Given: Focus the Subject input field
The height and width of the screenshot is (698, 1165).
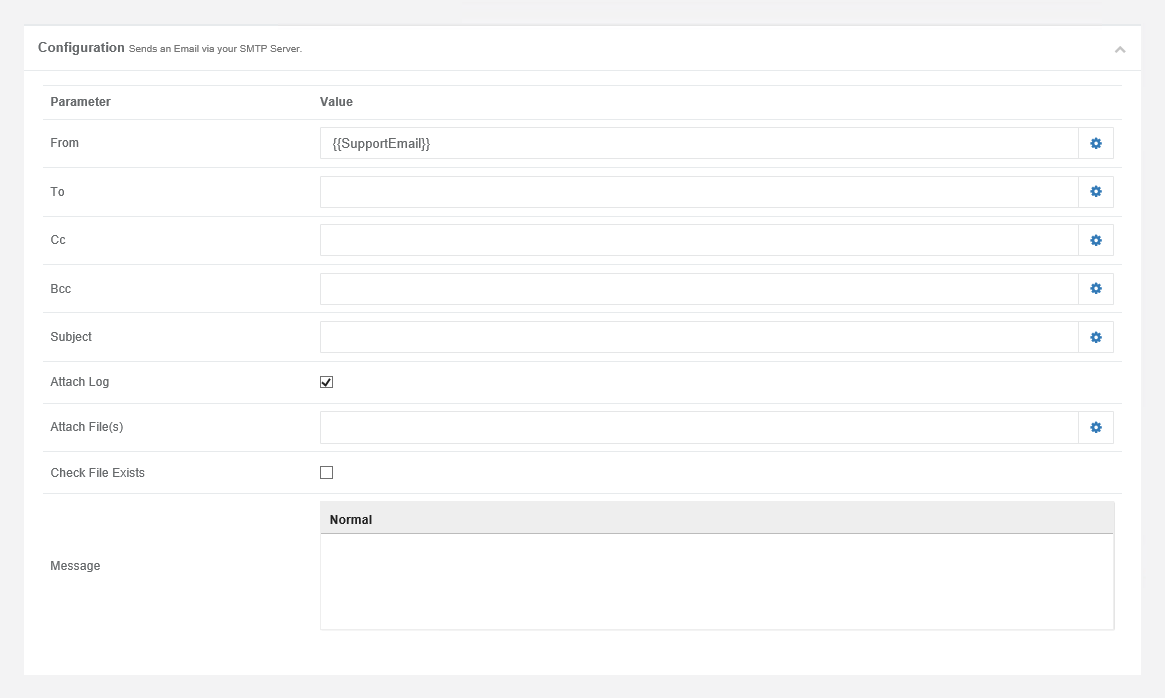Looking at the screenshot, I should 699,337.
